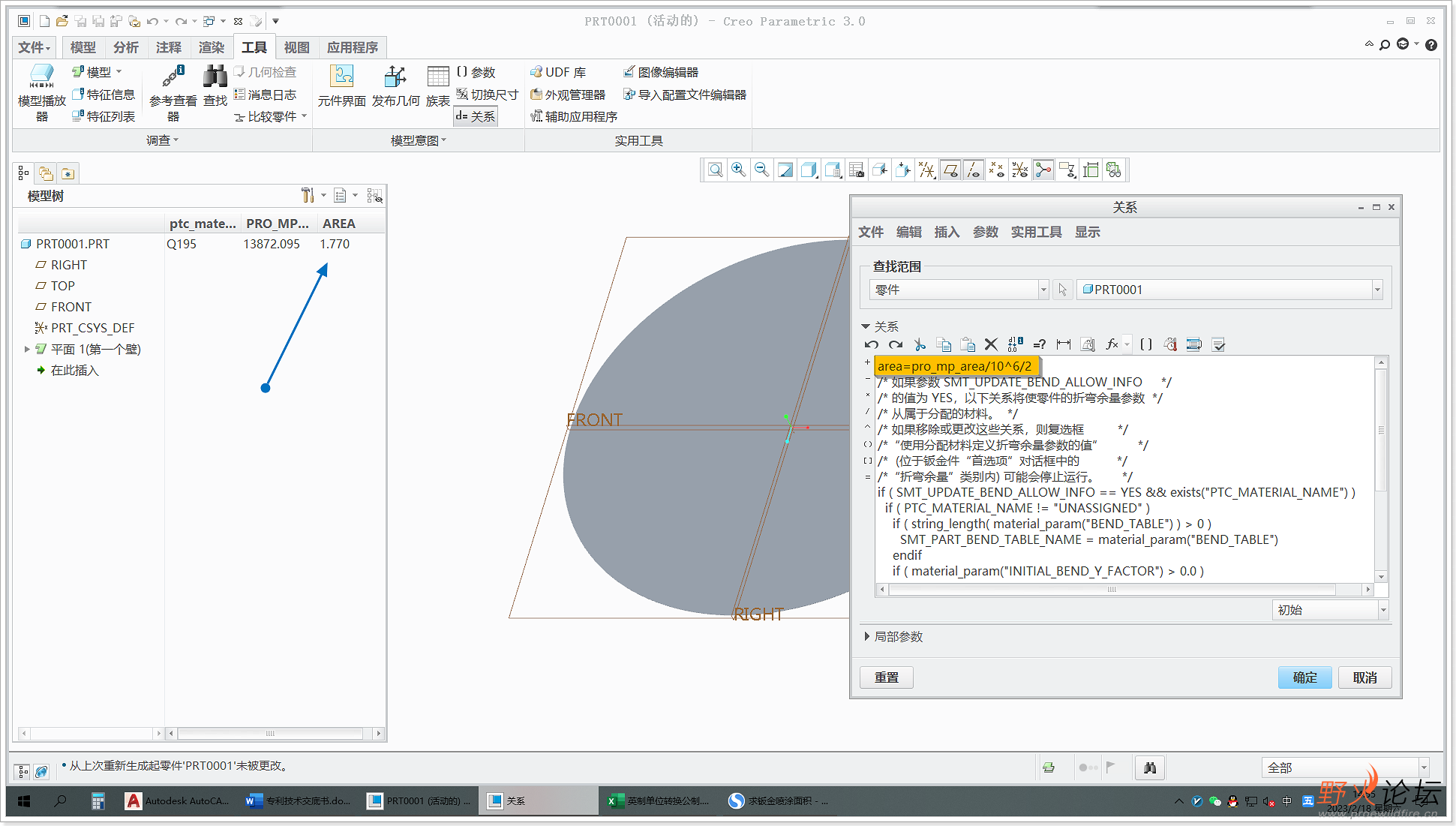The width and height of the screenshot is (1456, 826).
Task: Open the 外观管理器 tool
Action: (568, 95)
